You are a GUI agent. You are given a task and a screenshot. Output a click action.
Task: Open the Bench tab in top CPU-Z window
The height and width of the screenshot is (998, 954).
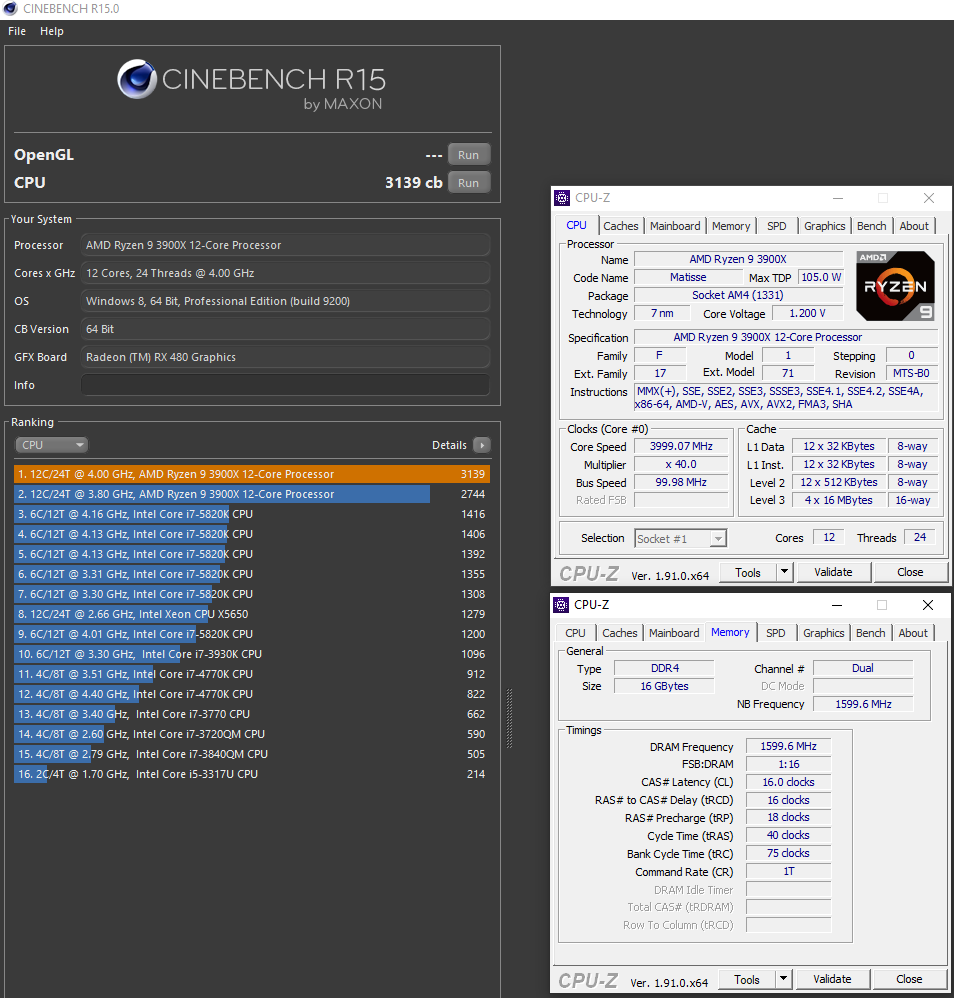click(x=872, y=226)
